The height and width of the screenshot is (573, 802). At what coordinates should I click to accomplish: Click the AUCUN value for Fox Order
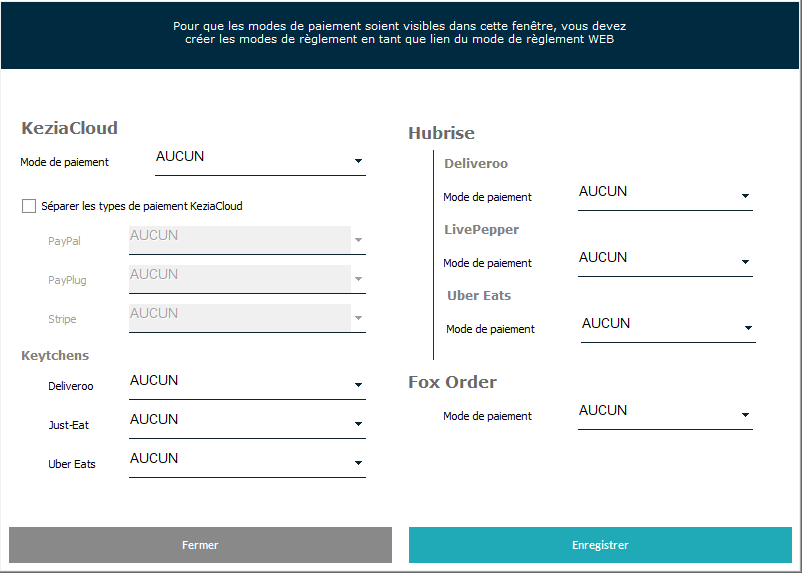[x=603, y=410]
